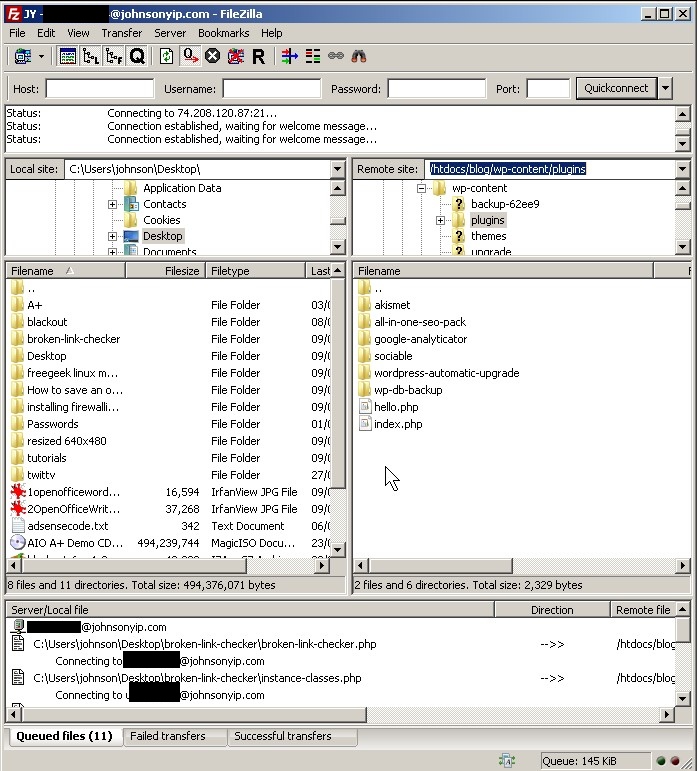This screenshot has height=771, width=697.
Task: Click the FileZilla title bar logo
Action: coord(13,14)
